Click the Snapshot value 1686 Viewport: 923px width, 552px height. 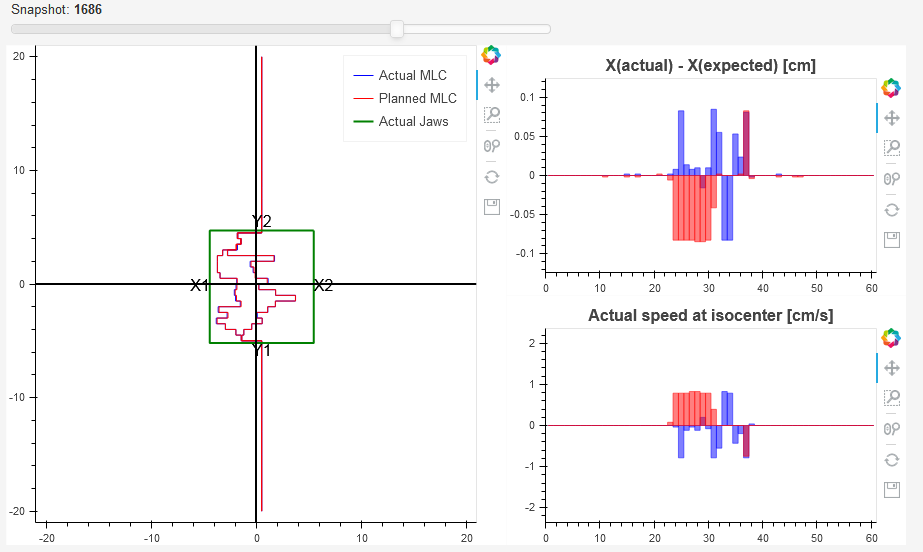pyautogui.click(x=88, y=9)
